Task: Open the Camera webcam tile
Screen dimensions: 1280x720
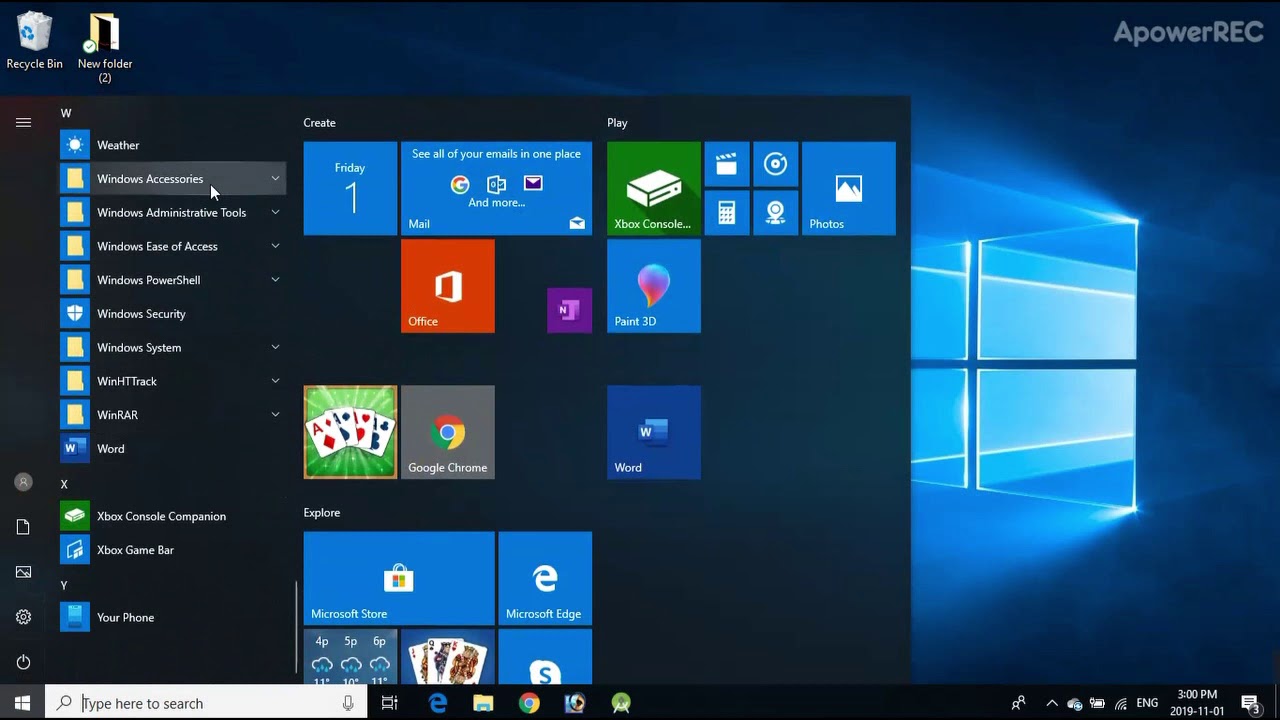Action: coord(775,213)
